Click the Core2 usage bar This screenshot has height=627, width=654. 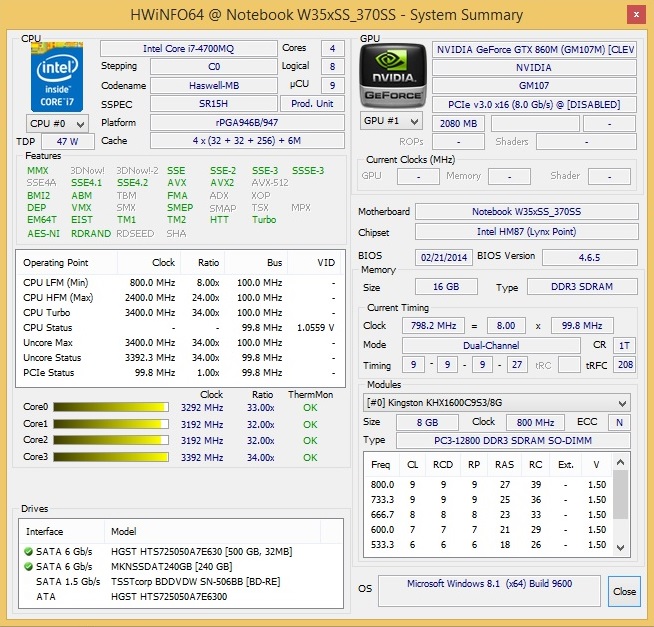[x=111, y=441]
